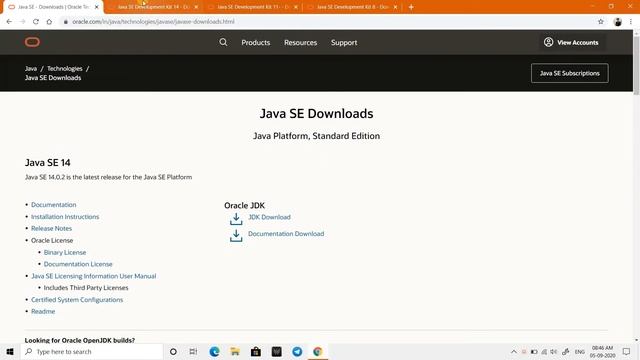Bookmark this page with the star icon

[x=600, y=22]
